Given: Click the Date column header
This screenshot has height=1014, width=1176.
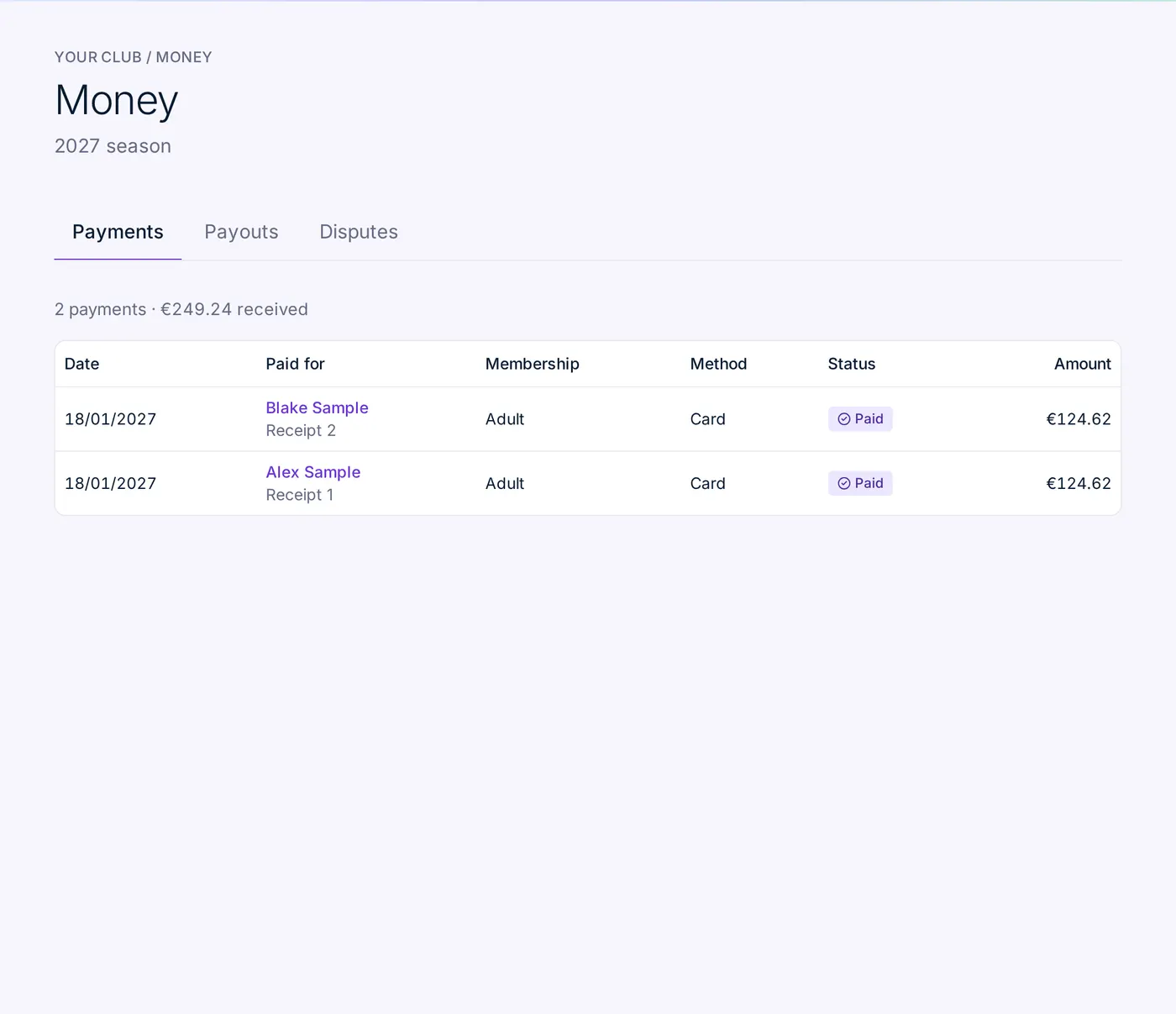Looking at the screenshot, I should (x=81, y=364).
